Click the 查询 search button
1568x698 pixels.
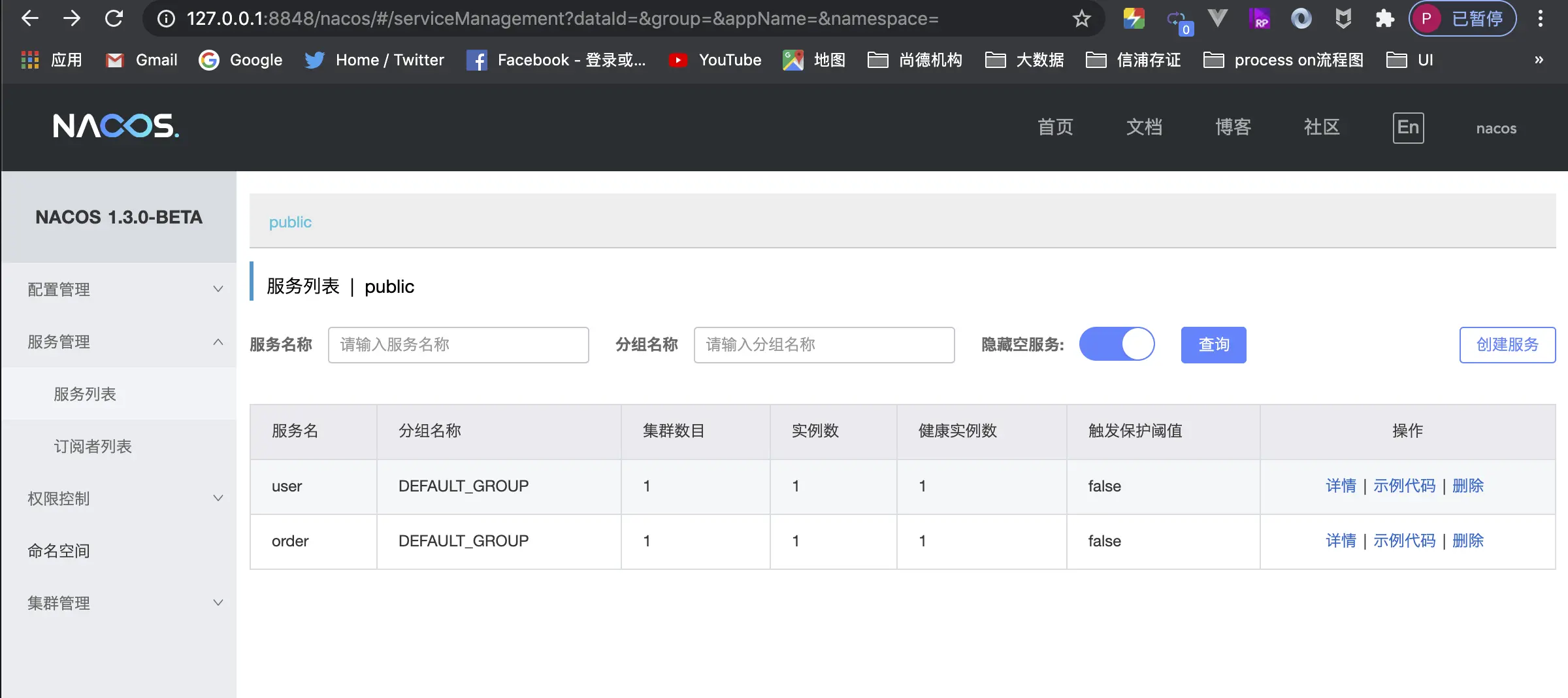(x=1213, y=344)
